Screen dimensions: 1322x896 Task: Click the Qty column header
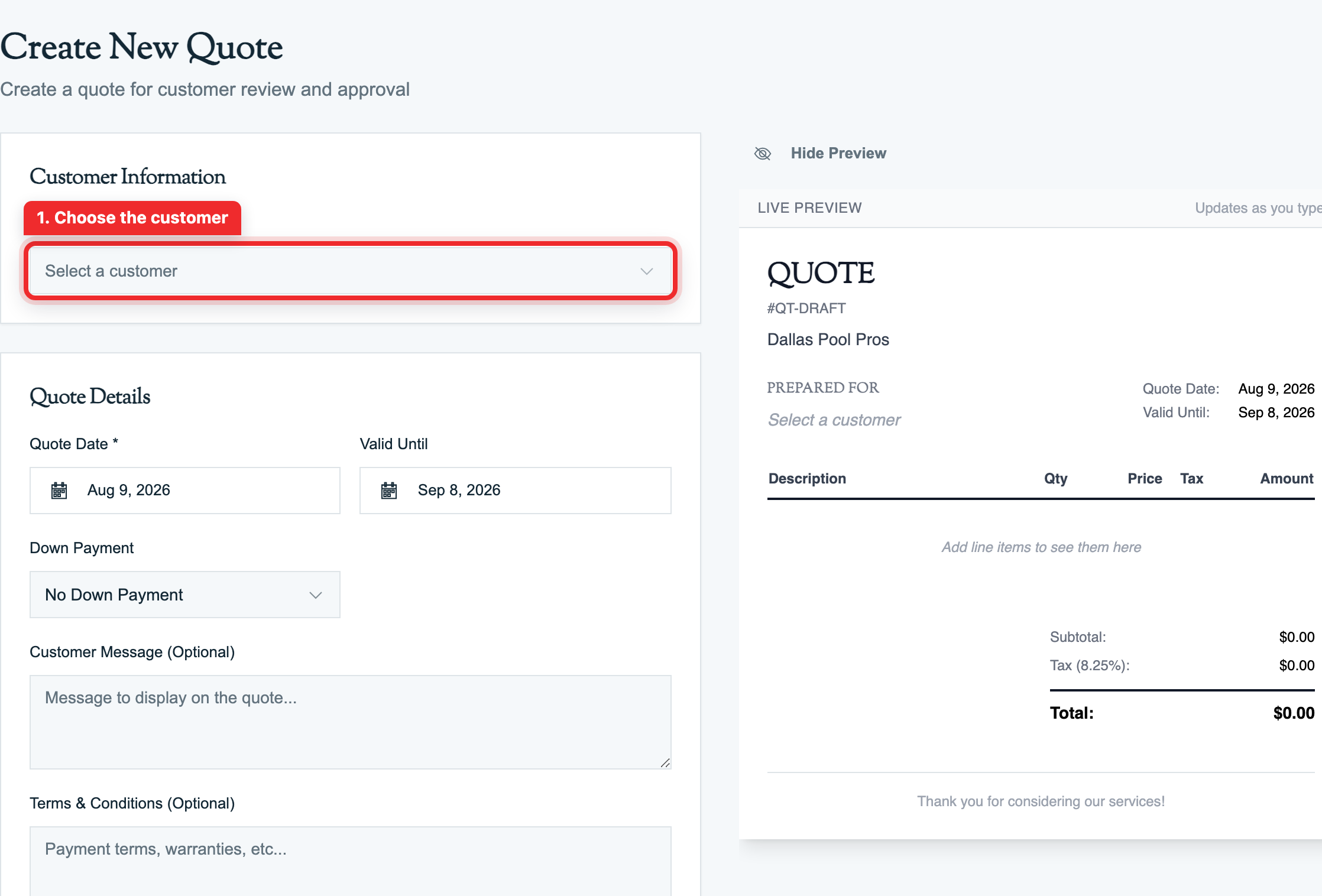(1055, 479)
